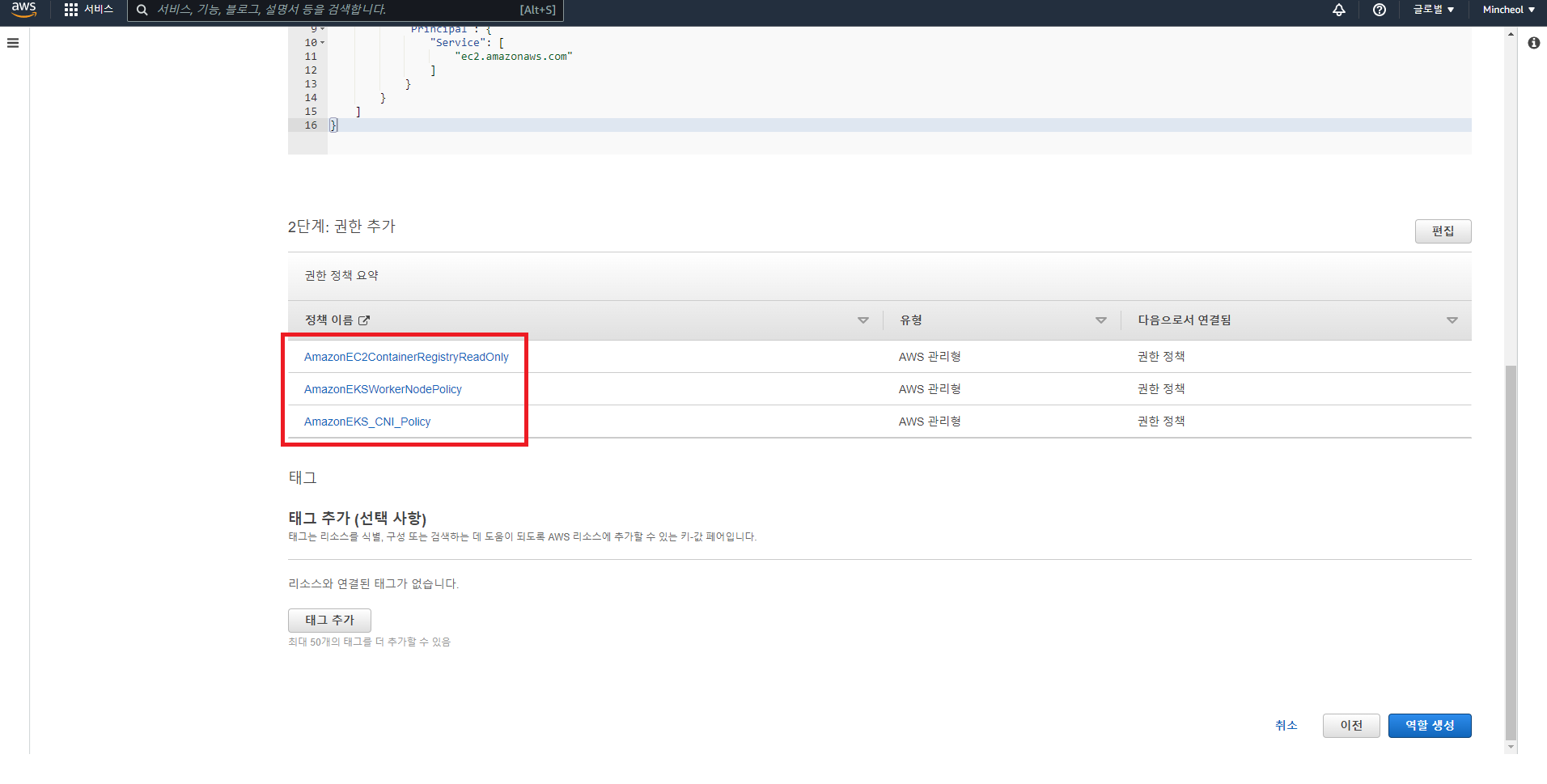Click the "Service": [ text on line 10
Image resolution: width=1547 pixels, height=784 pixels.
click(467, 43)
